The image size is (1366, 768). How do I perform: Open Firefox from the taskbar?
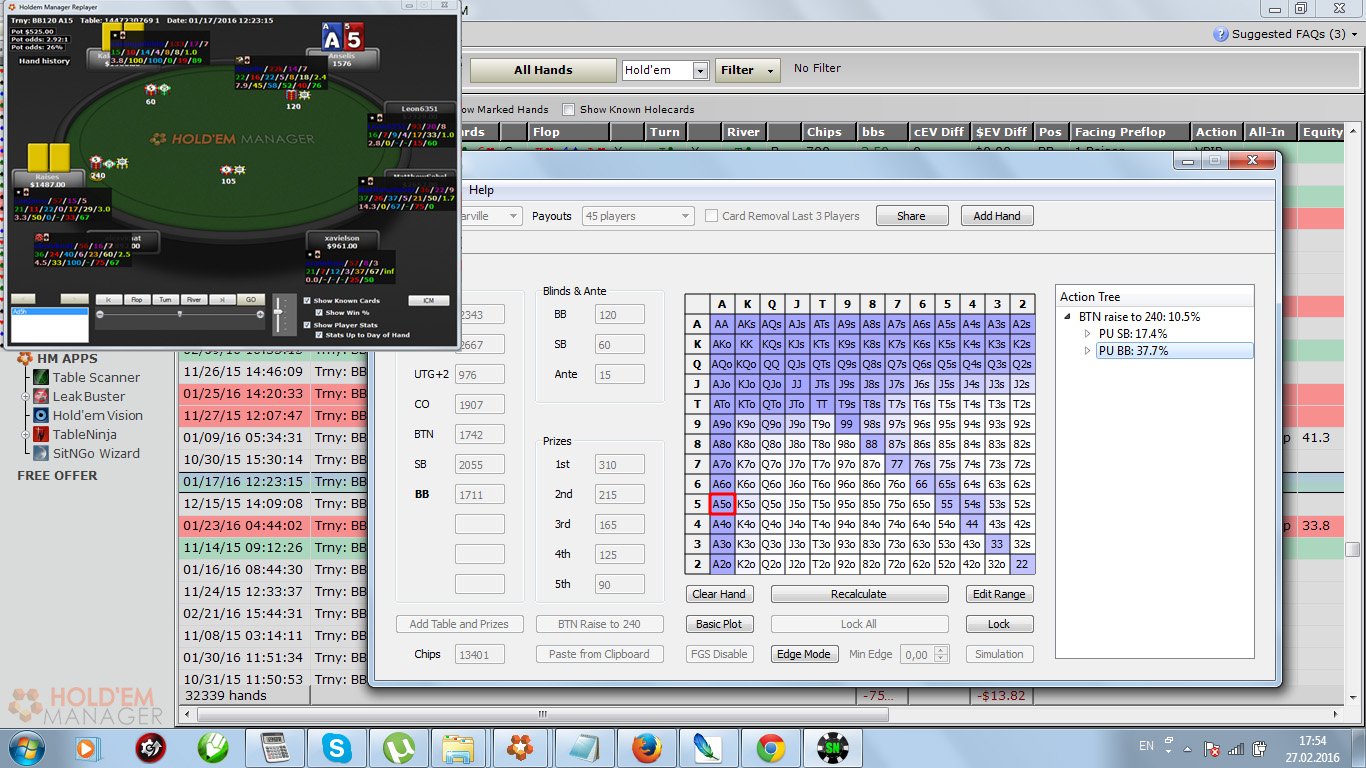(x=647, y=747)
